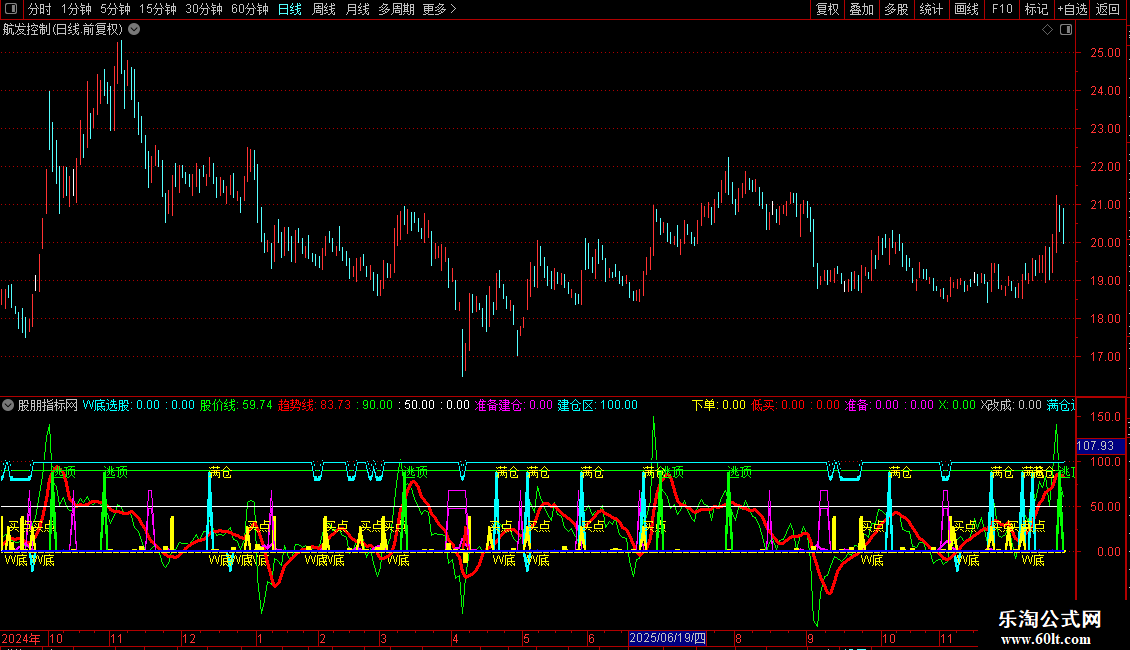Open F10 company information

pyautogui.click(x=1002, y=10)
